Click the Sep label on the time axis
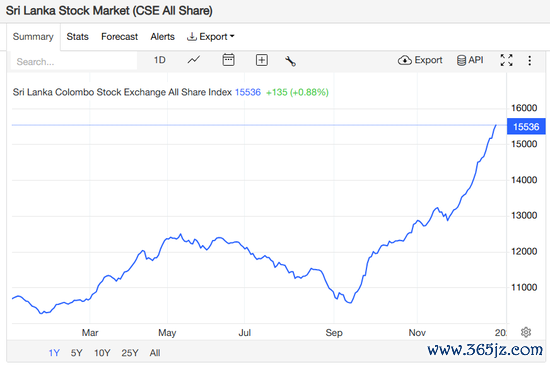 coord(334,332)
